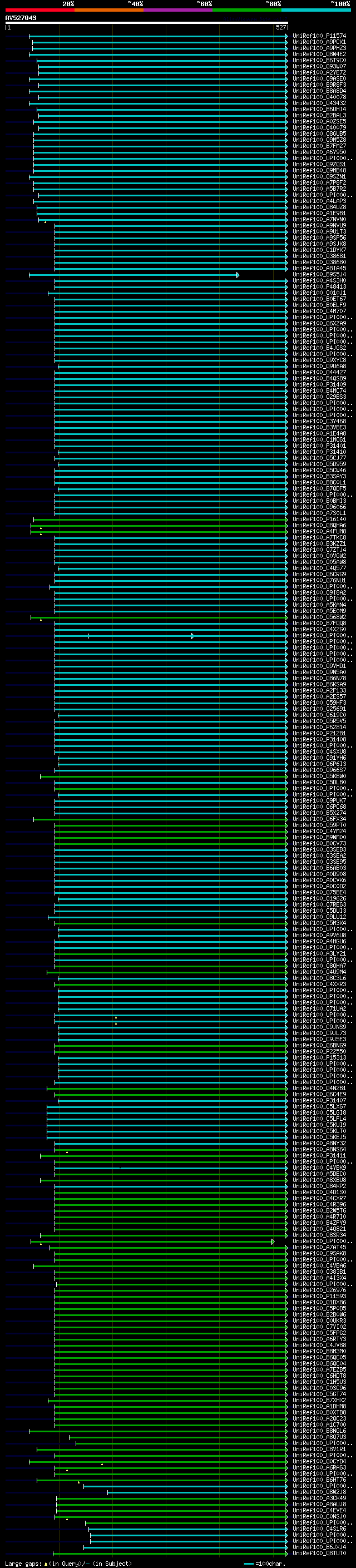Open hit UniRef100_C1DYK7

[x=319, y=250]
